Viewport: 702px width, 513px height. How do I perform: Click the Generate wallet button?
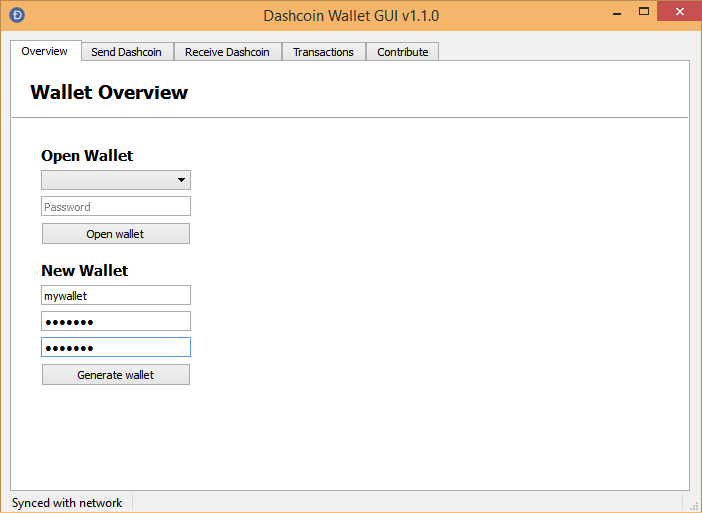click(116, 375)
